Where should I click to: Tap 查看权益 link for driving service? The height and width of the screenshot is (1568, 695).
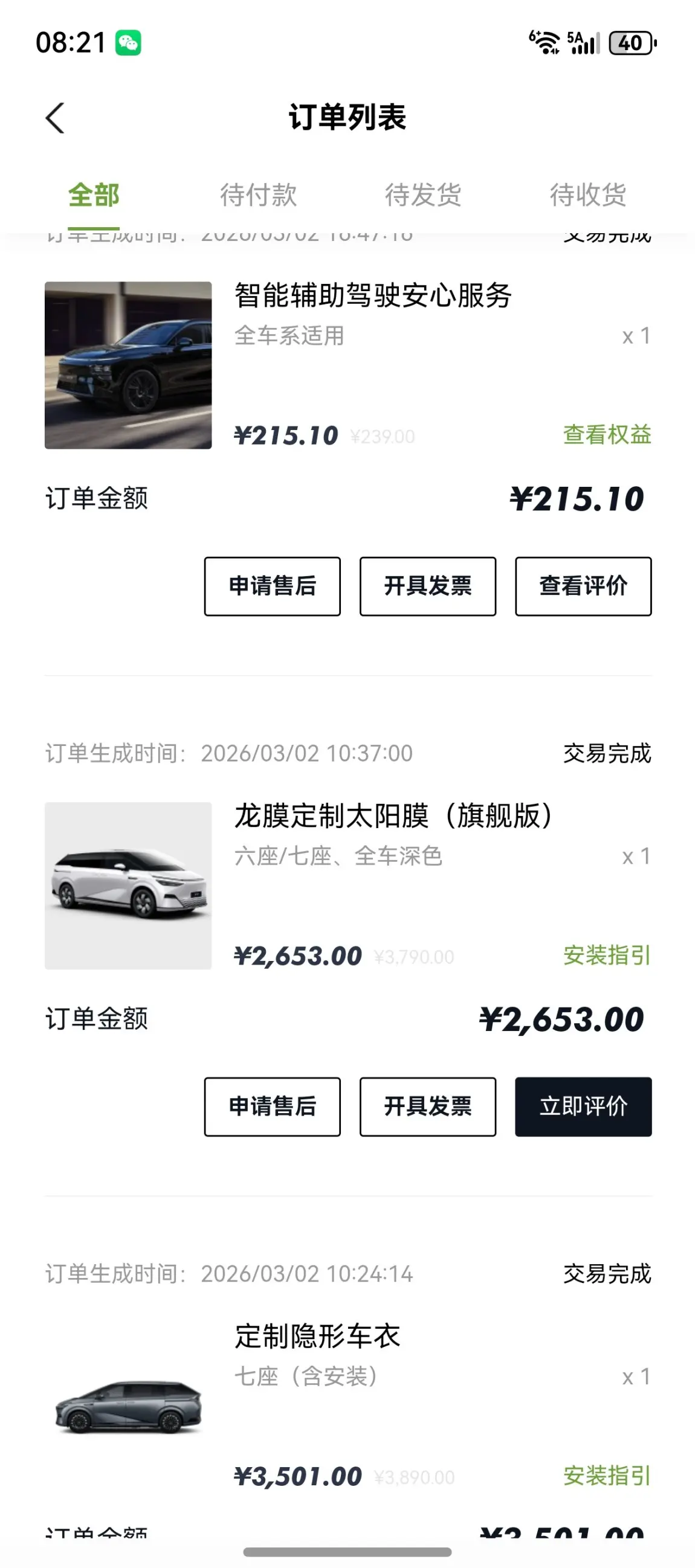(607, 435)
